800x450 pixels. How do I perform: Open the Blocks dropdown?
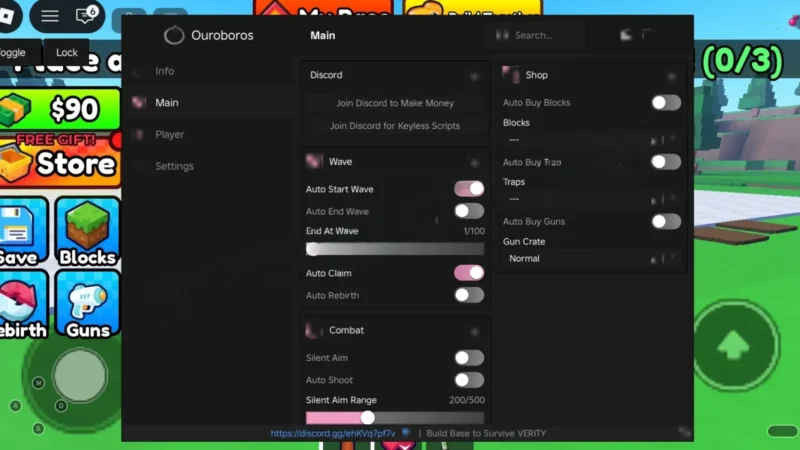(x=592, y=140)
